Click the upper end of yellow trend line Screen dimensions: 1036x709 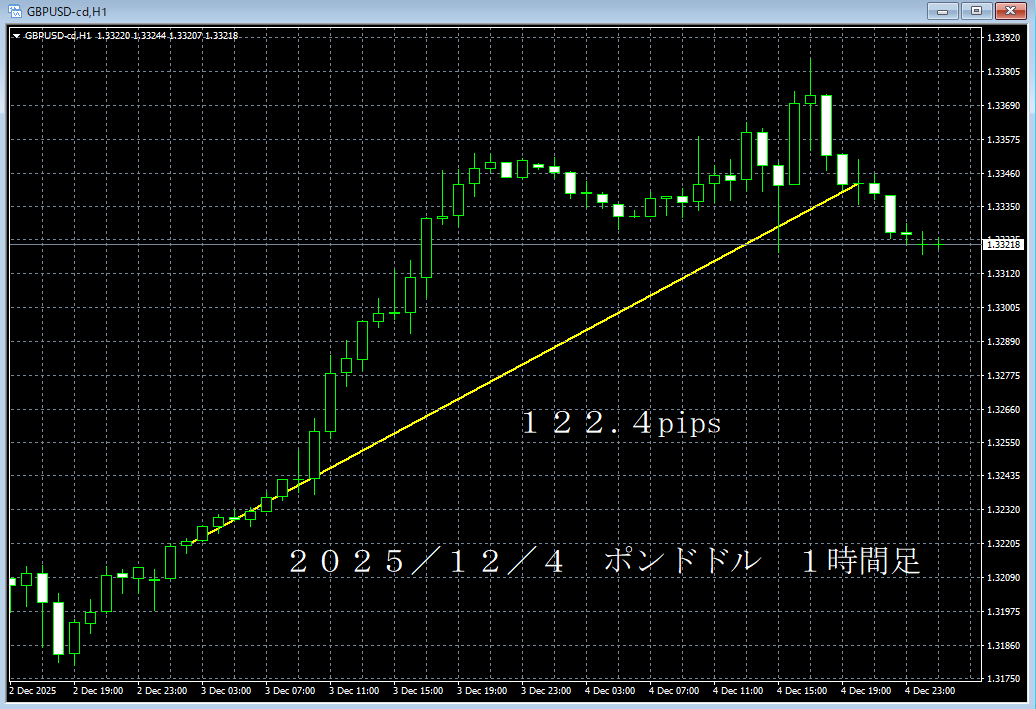click(x=858, y=185)
